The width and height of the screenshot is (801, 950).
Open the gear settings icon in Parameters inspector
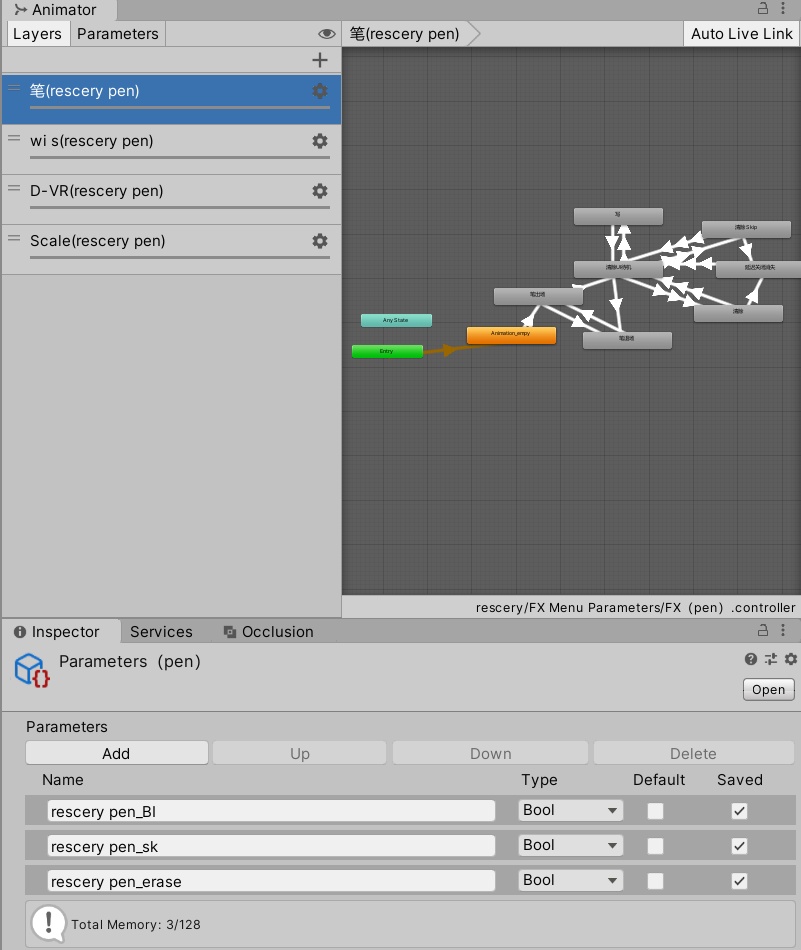coord(789,659)
